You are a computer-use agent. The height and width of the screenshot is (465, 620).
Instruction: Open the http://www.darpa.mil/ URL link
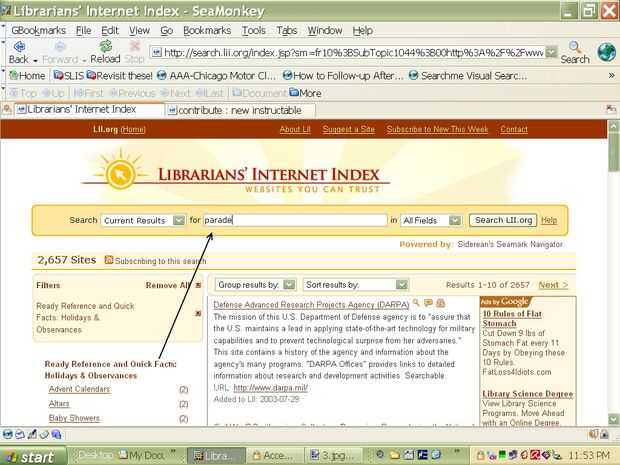(x=270, y=388)
